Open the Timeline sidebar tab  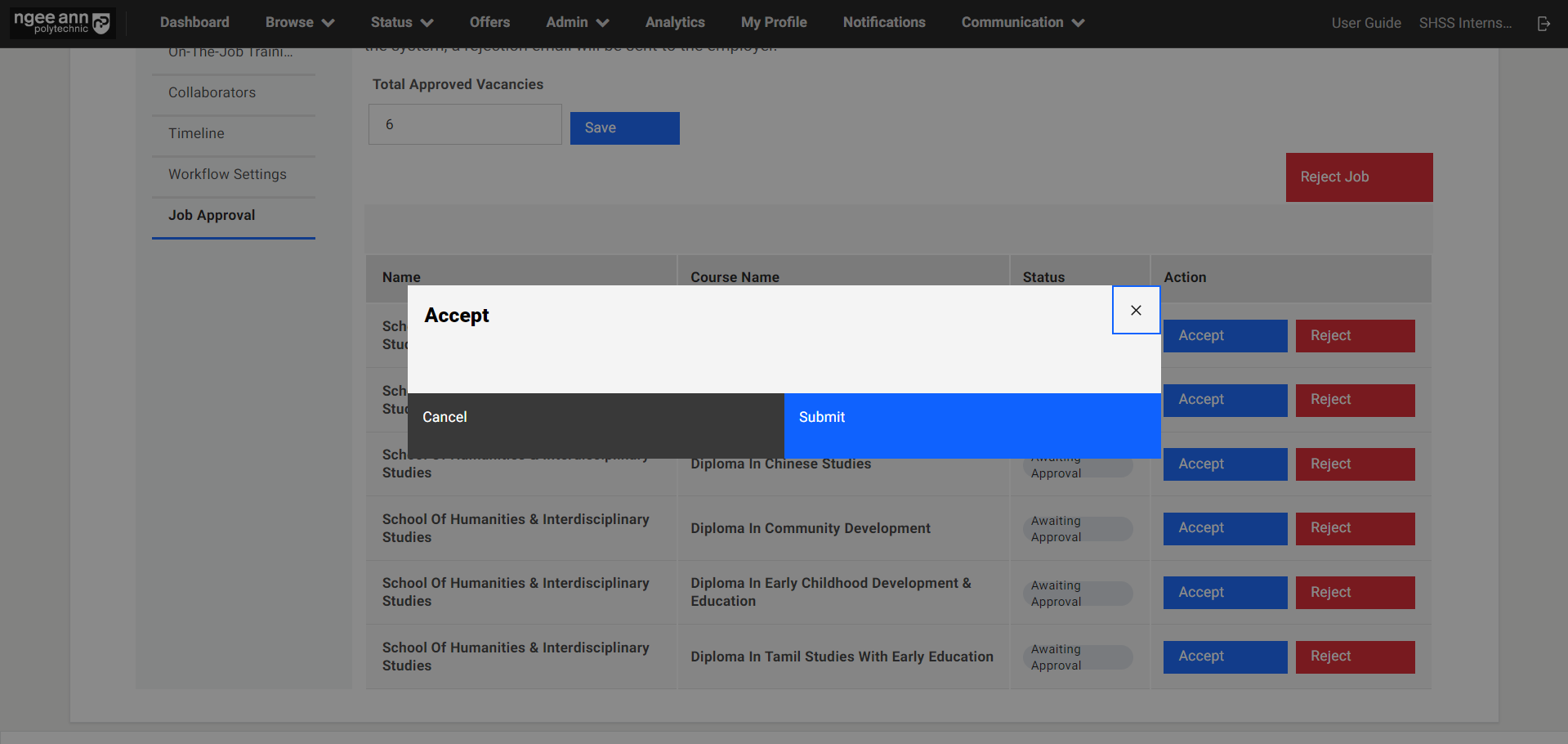pyautogui.click(x=196, y=133)
